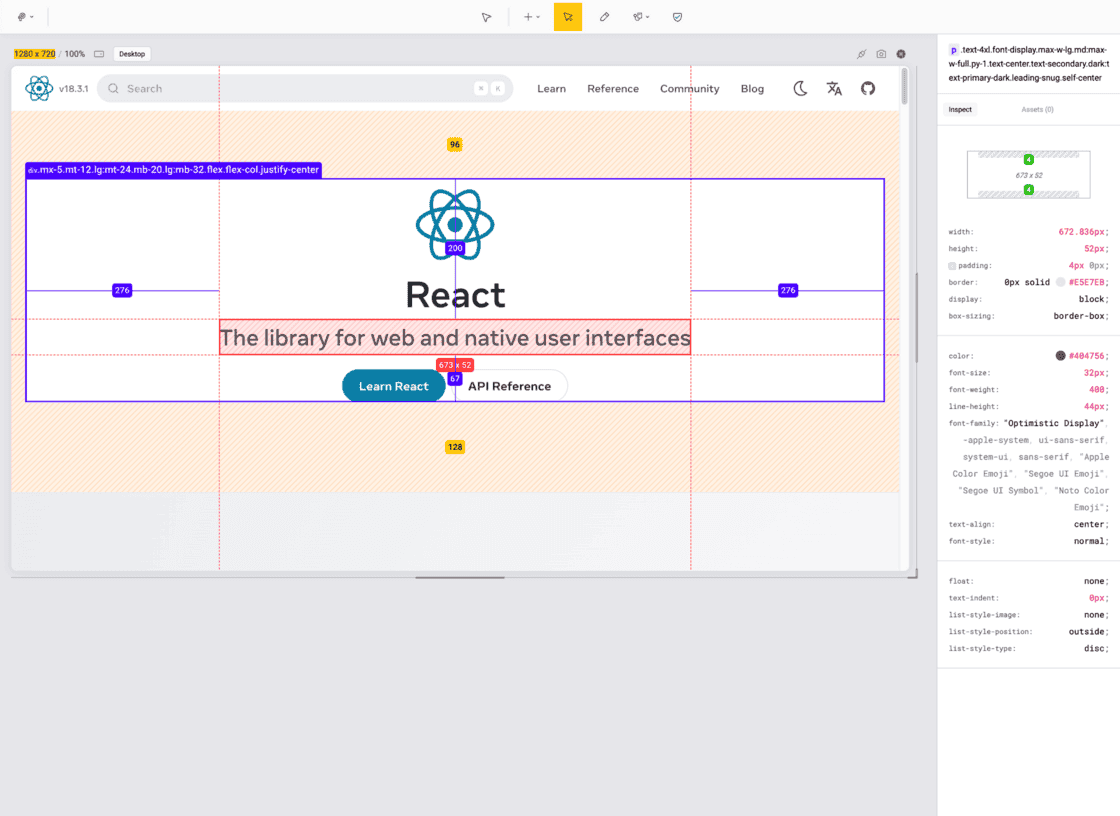Select the arrow pointer tool
Screen dimensions: 1120x816
[486, 17]
